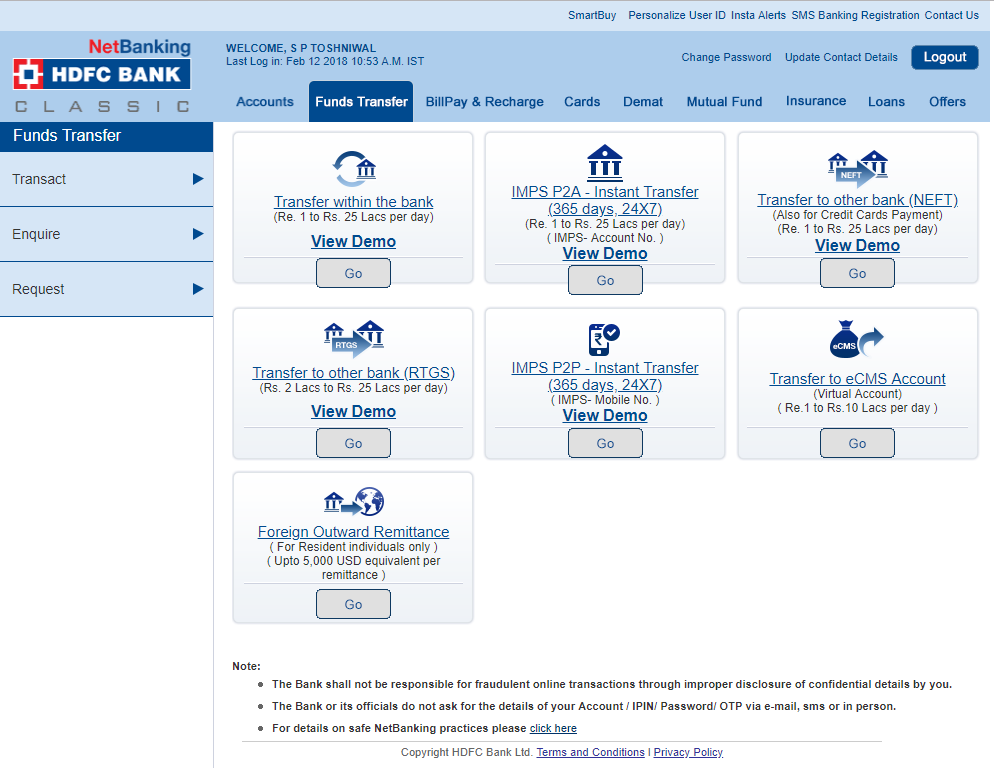Open Transfer to other bank (RTGS) link
This screenshot has width=994, height=768.
pyautogui.click(x=354, y=372)
